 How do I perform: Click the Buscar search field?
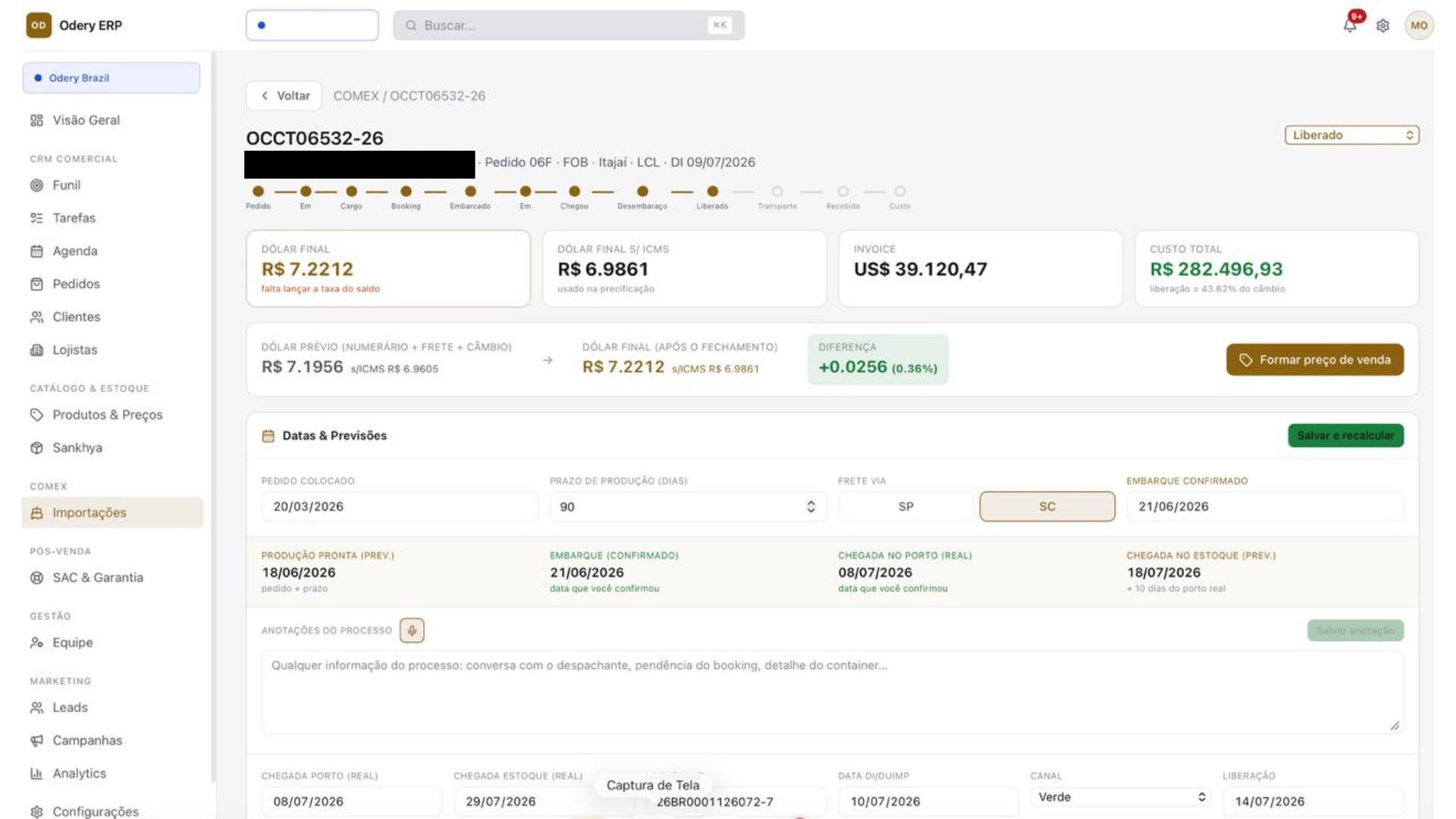coord(569,25)
